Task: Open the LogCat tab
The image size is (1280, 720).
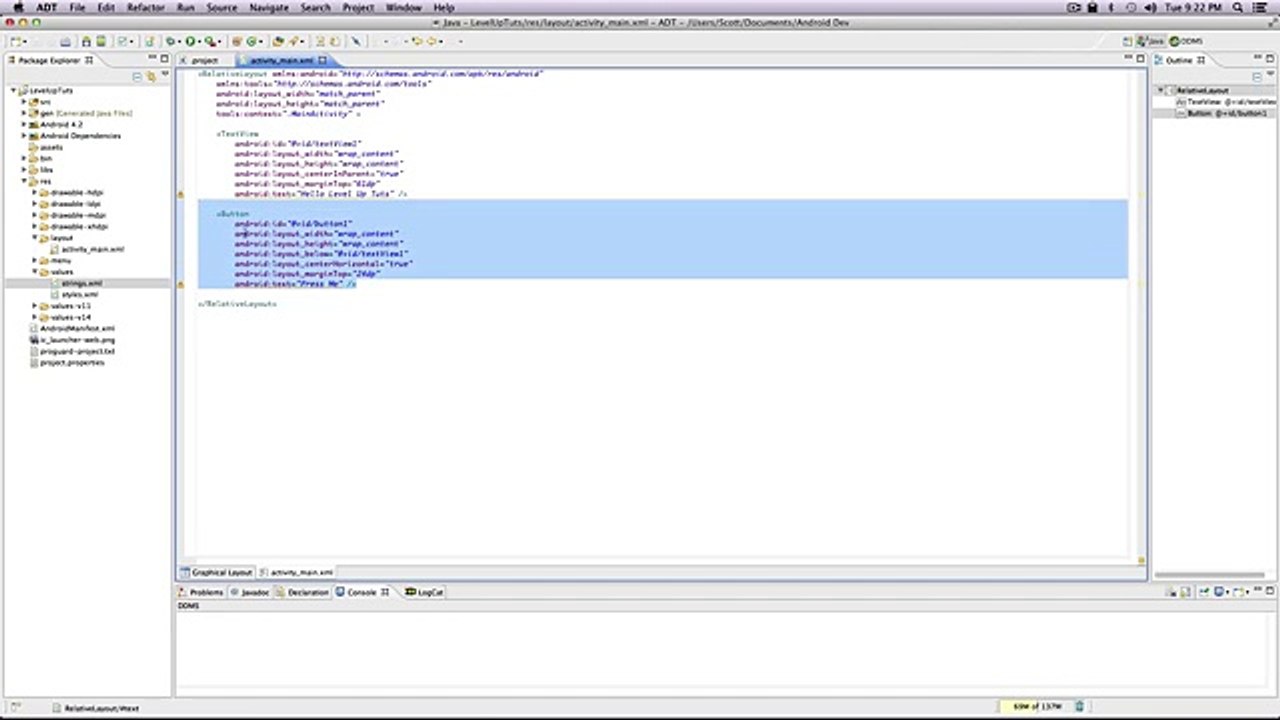Action: point(425,592)
